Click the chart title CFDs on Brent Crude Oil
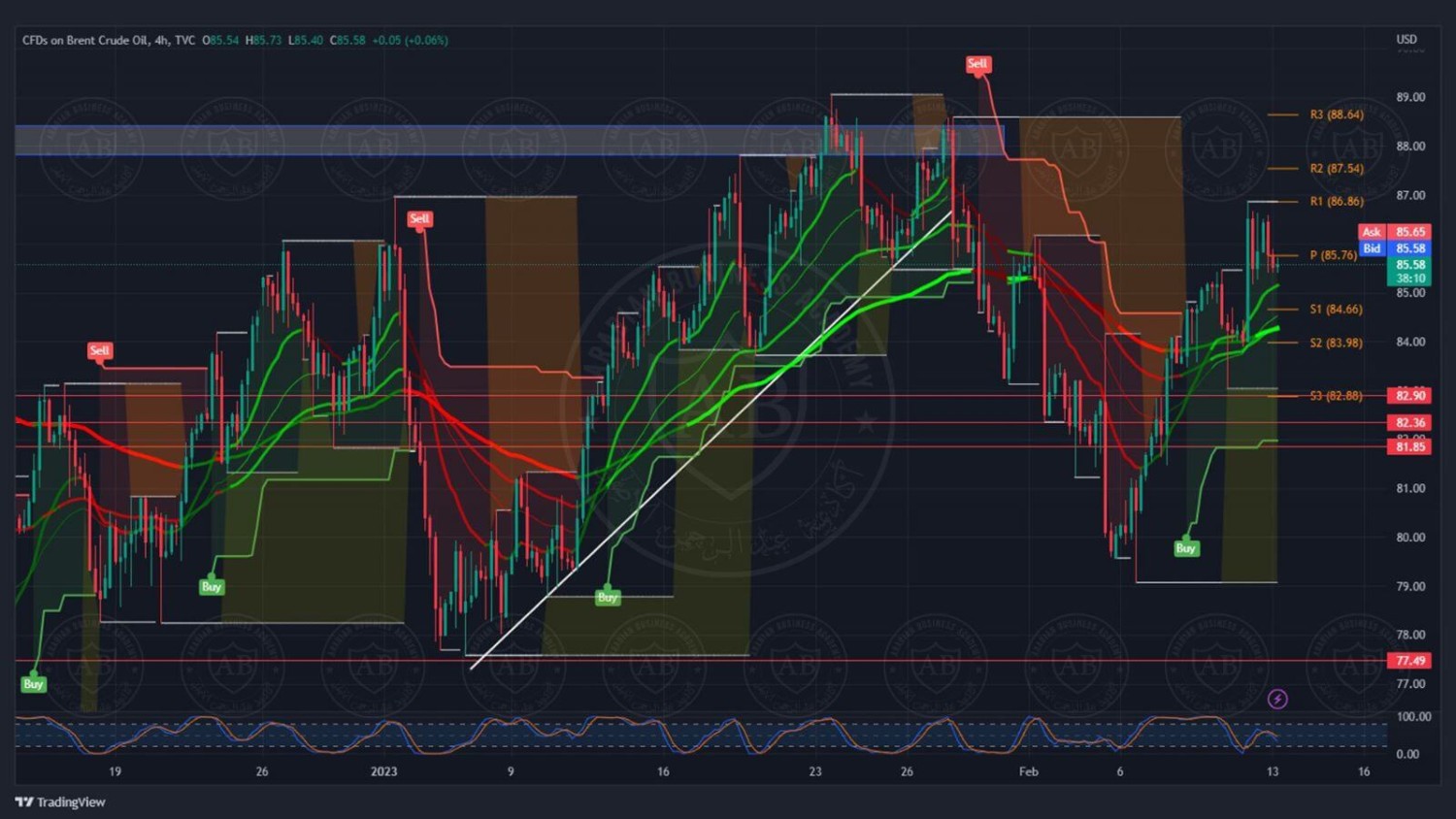The width and height of the screenshot is (1456, 819). [x=85, y=40]
